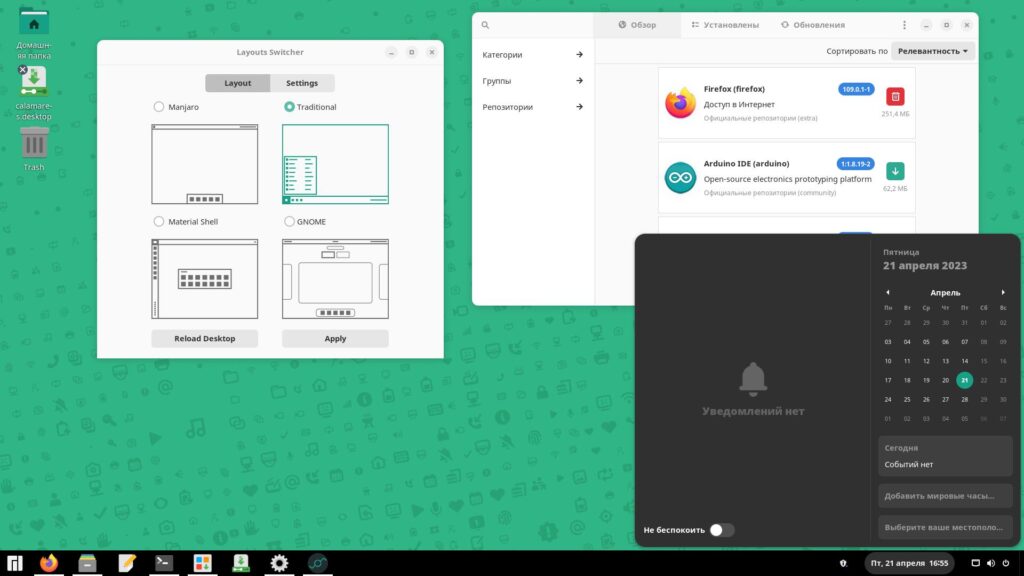Select the Material Shell layout preview
Screen dimensions: 1024x576
point(204,279)
